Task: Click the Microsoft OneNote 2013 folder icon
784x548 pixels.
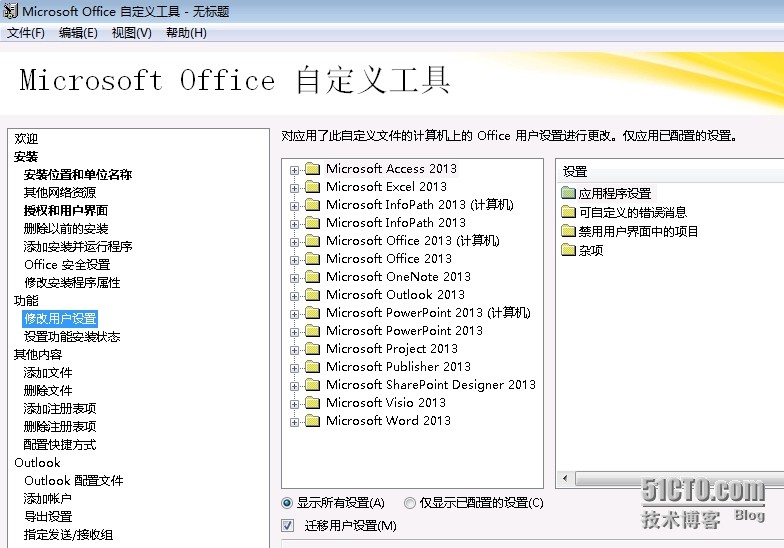Action: point(312,277)
